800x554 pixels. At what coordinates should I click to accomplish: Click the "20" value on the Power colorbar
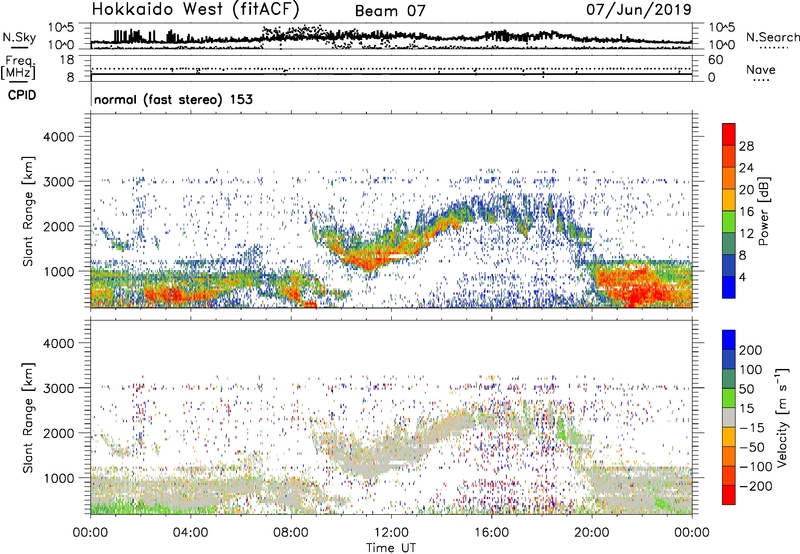(x=746, y=190)
